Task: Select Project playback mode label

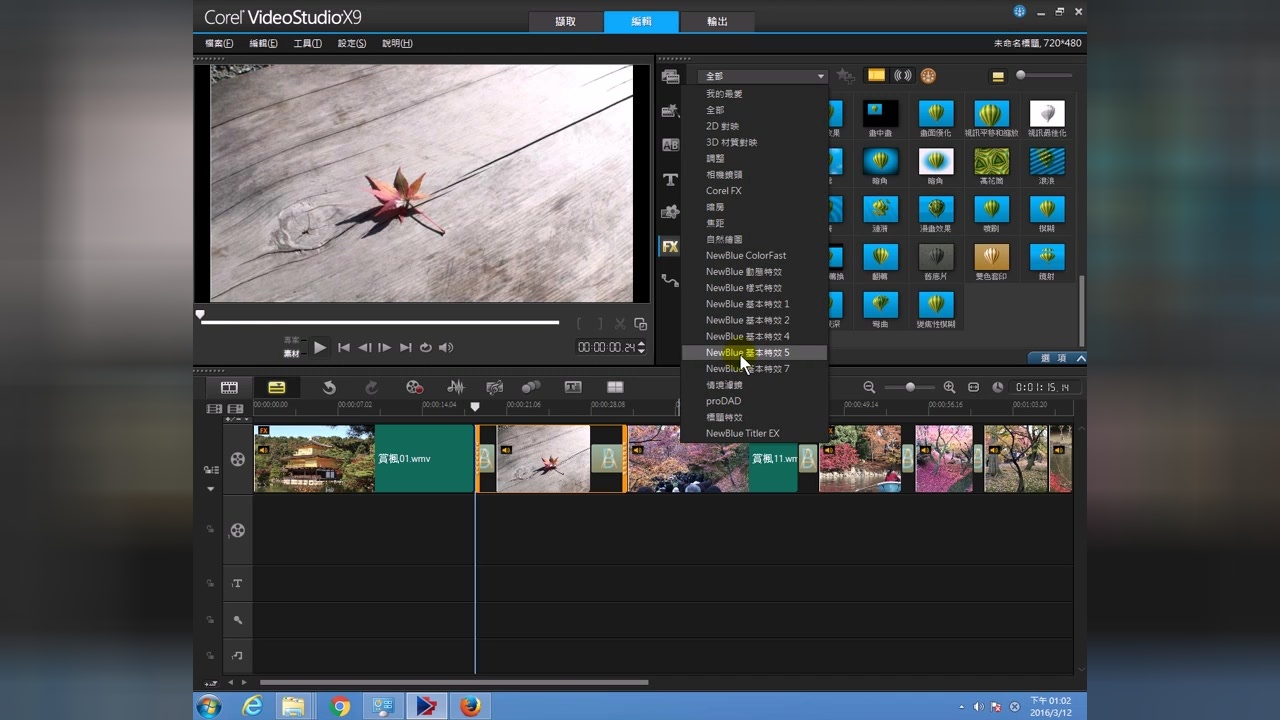Action: 292,340
